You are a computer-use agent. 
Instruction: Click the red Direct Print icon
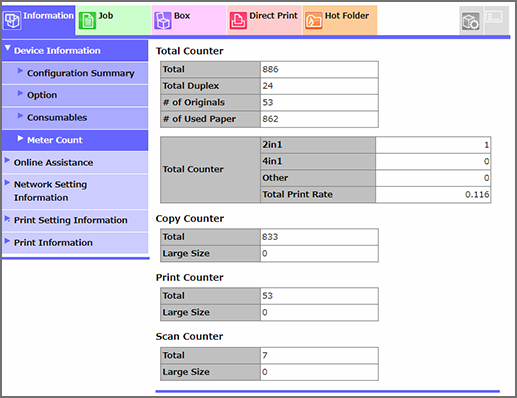point(238,21)
